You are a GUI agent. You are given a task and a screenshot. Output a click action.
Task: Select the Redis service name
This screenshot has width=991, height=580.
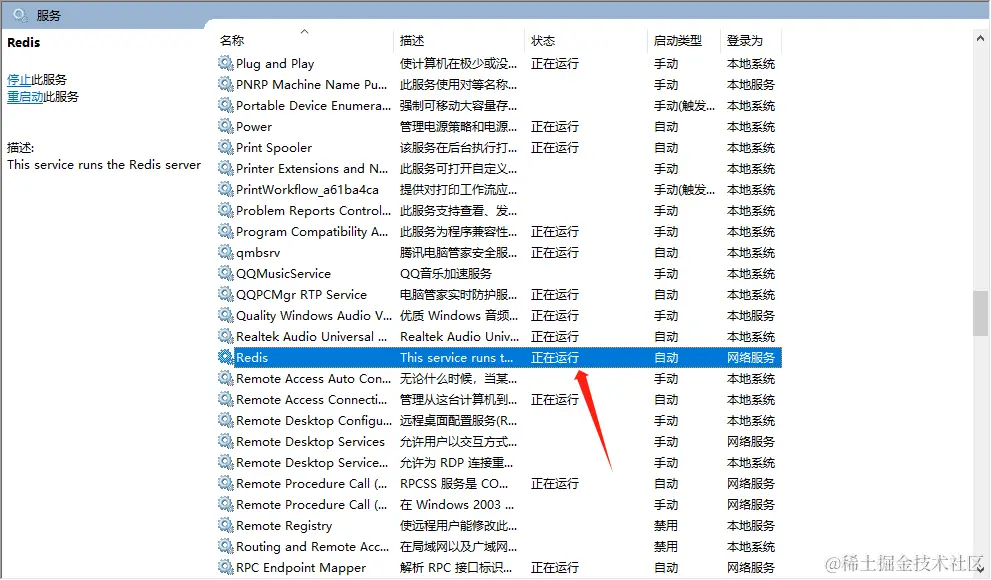coord(252,358)
